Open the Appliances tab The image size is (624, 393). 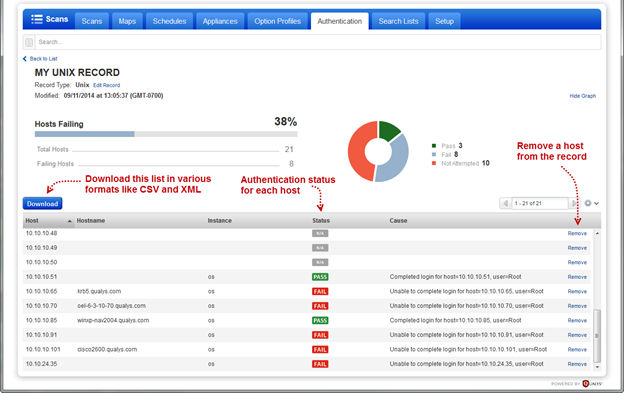[x=220, y=21]
